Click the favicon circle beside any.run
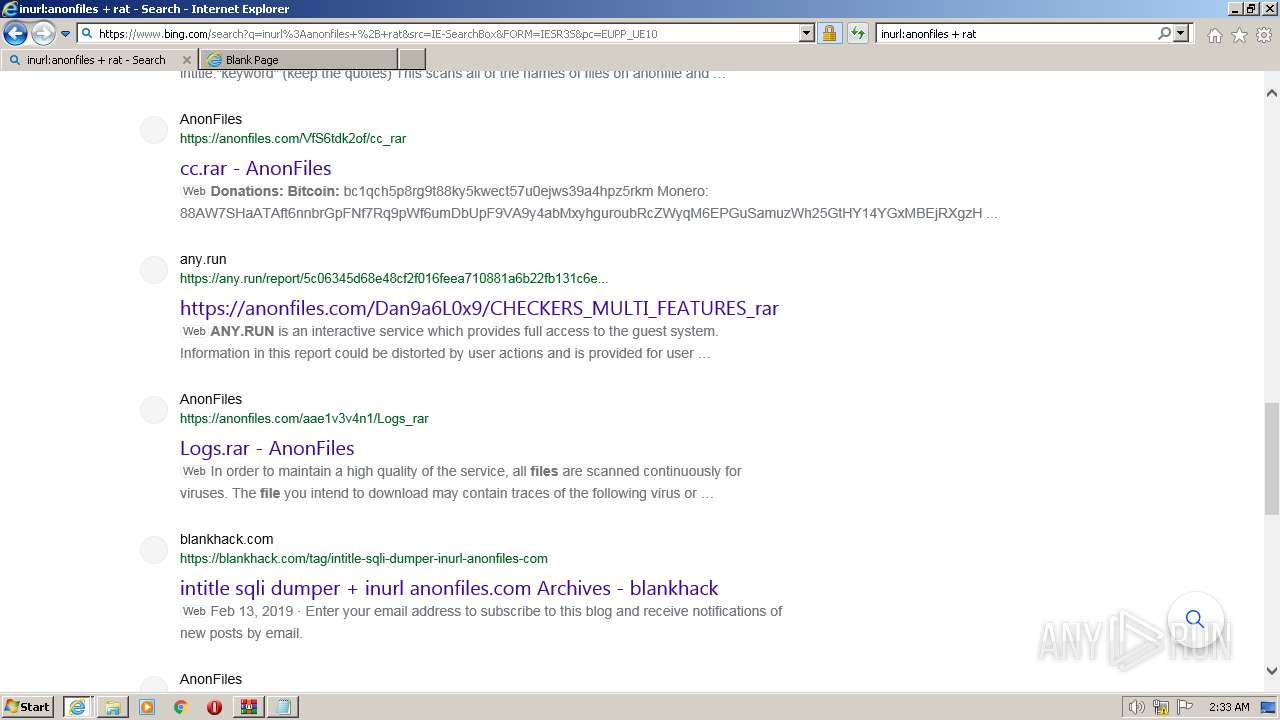The height and width of the screenshot is (720, 1280). pyautogui.click(x=154, y=270)
